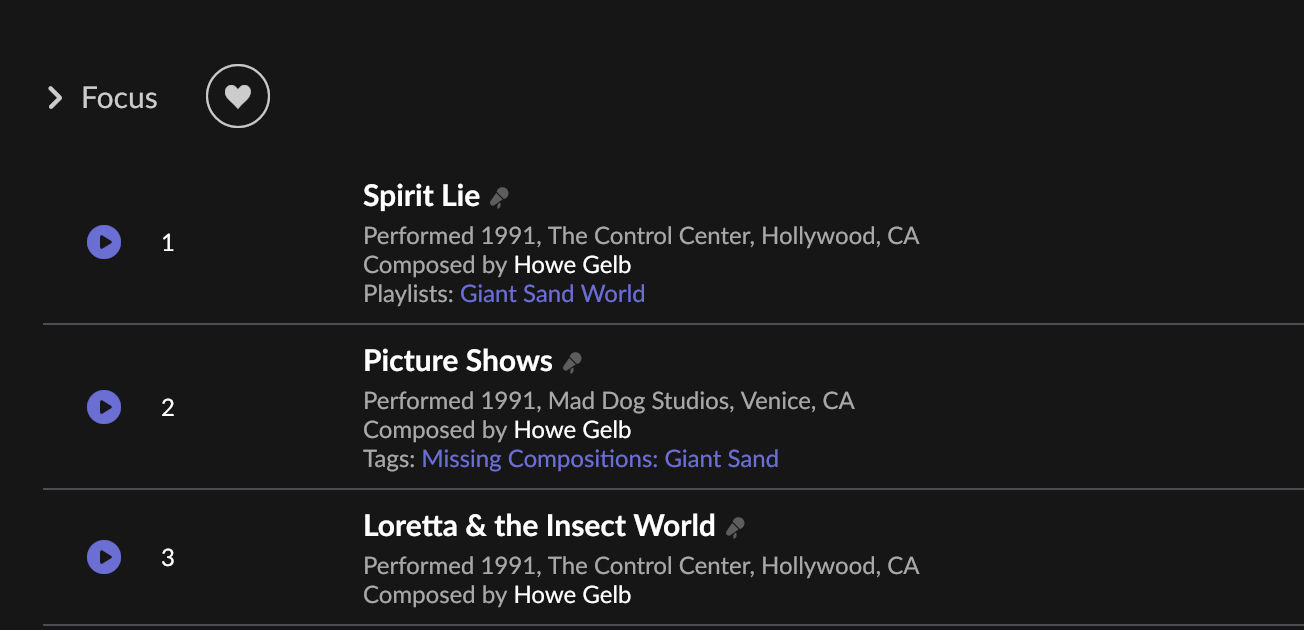This screenshot has height=630, width=1304.
Task: Play track 3 Loretta & the Insect World
Action: 104,557
